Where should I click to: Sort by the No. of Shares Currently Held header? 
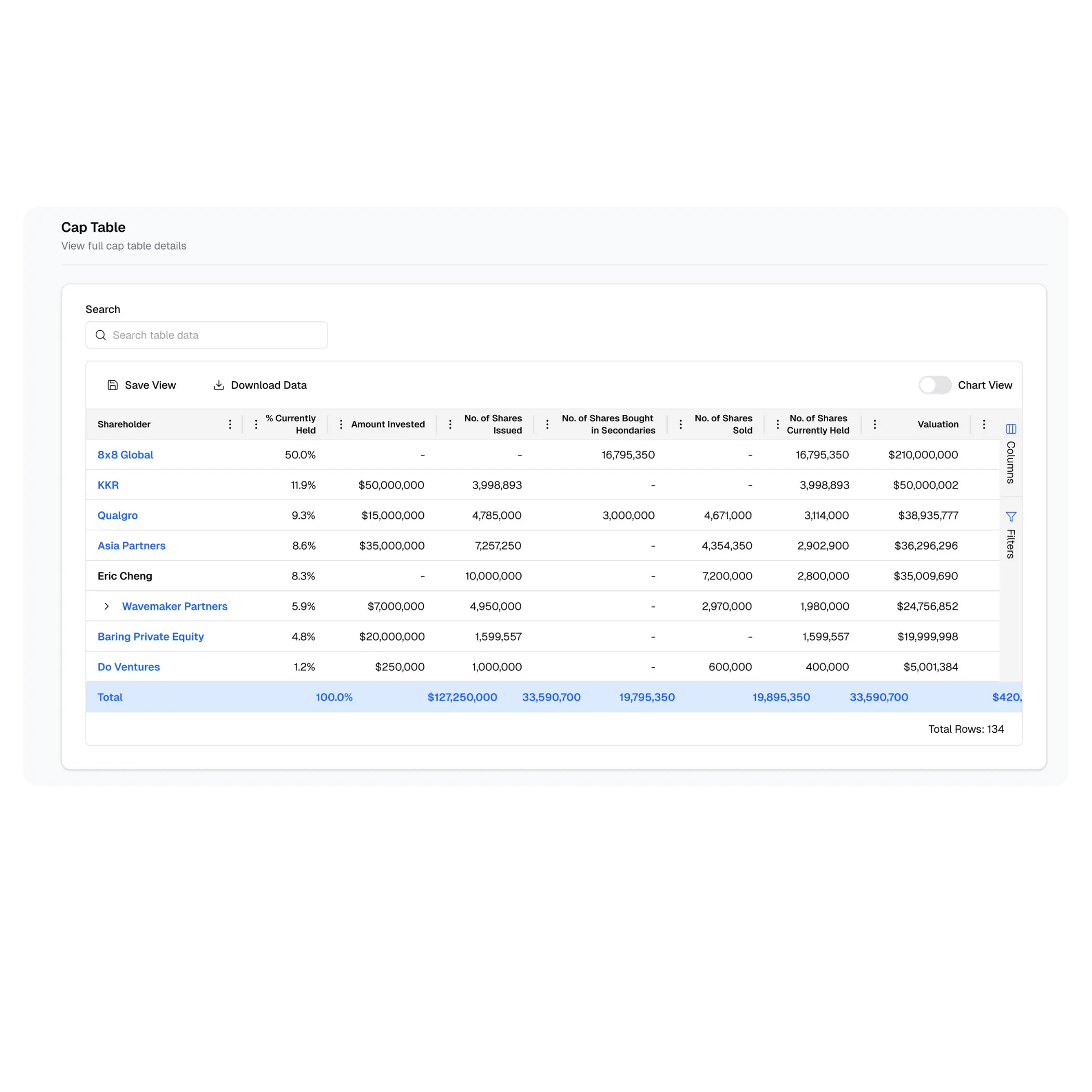pyautogui.click(x=817, y=424)
